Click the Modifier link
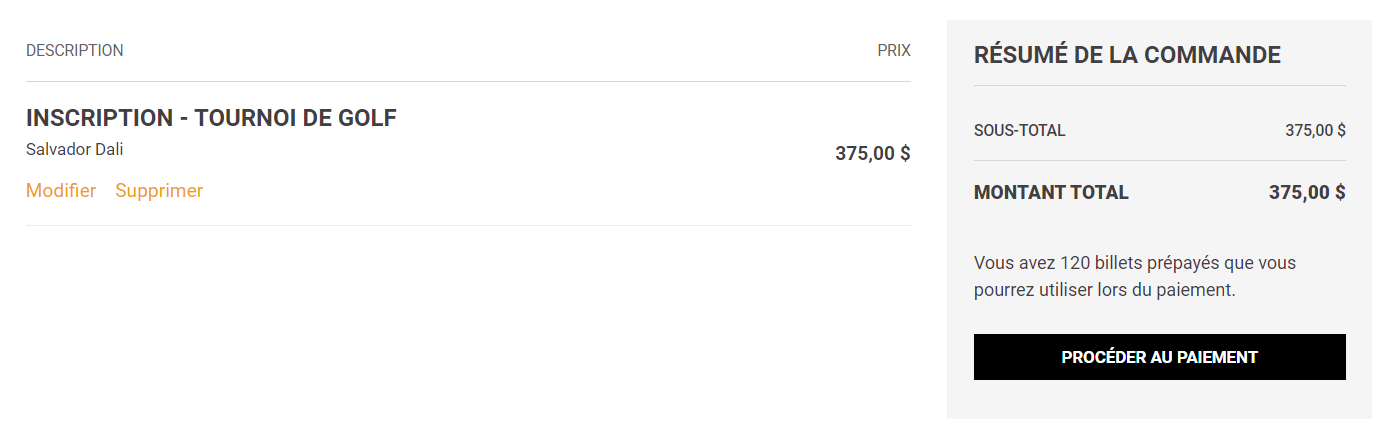Image resolution: width=1396 pixels, height=425 pixels. pos(61,190)
